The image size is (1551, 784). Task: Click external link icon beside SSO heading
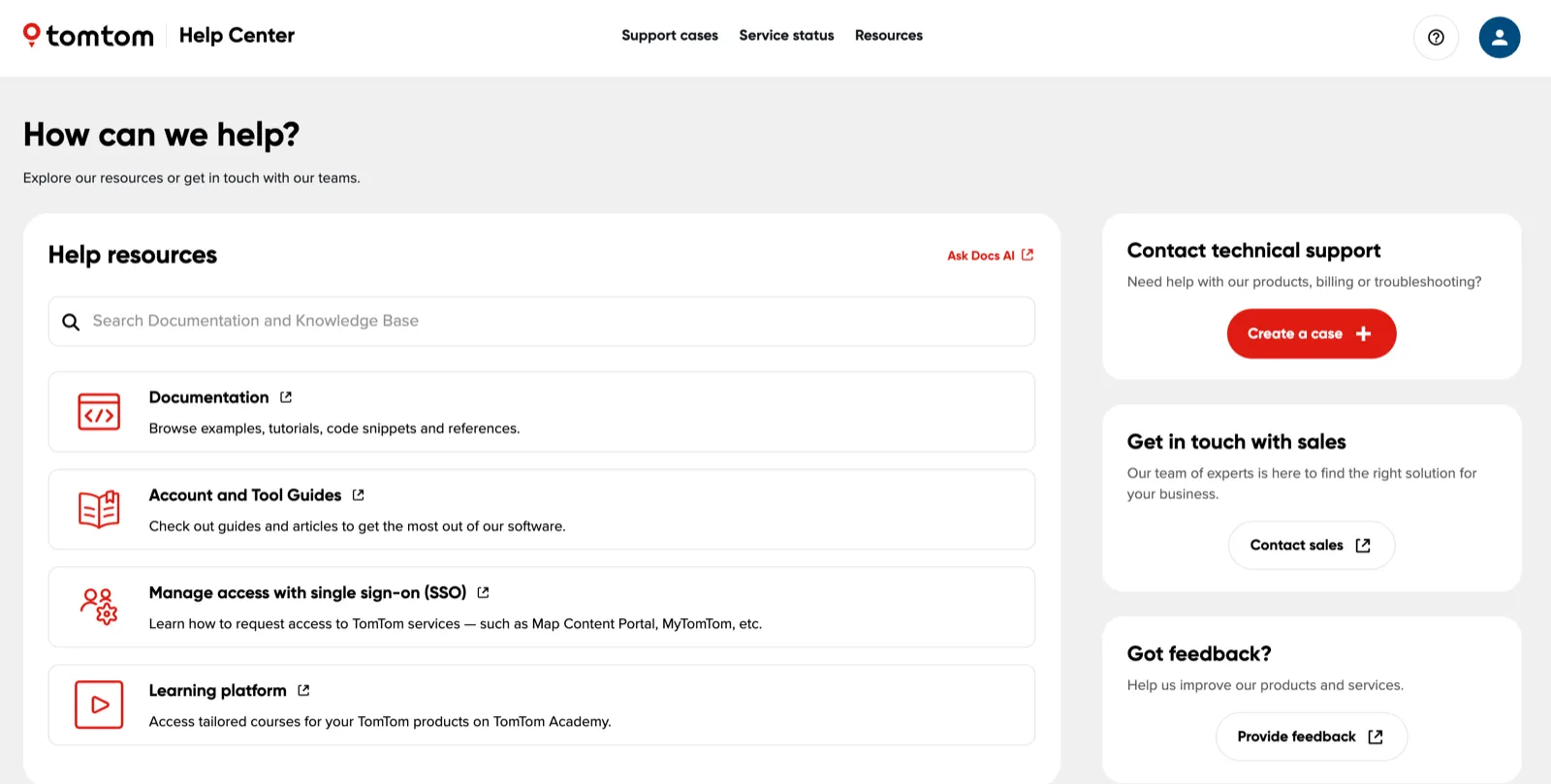tap(483, 593)
